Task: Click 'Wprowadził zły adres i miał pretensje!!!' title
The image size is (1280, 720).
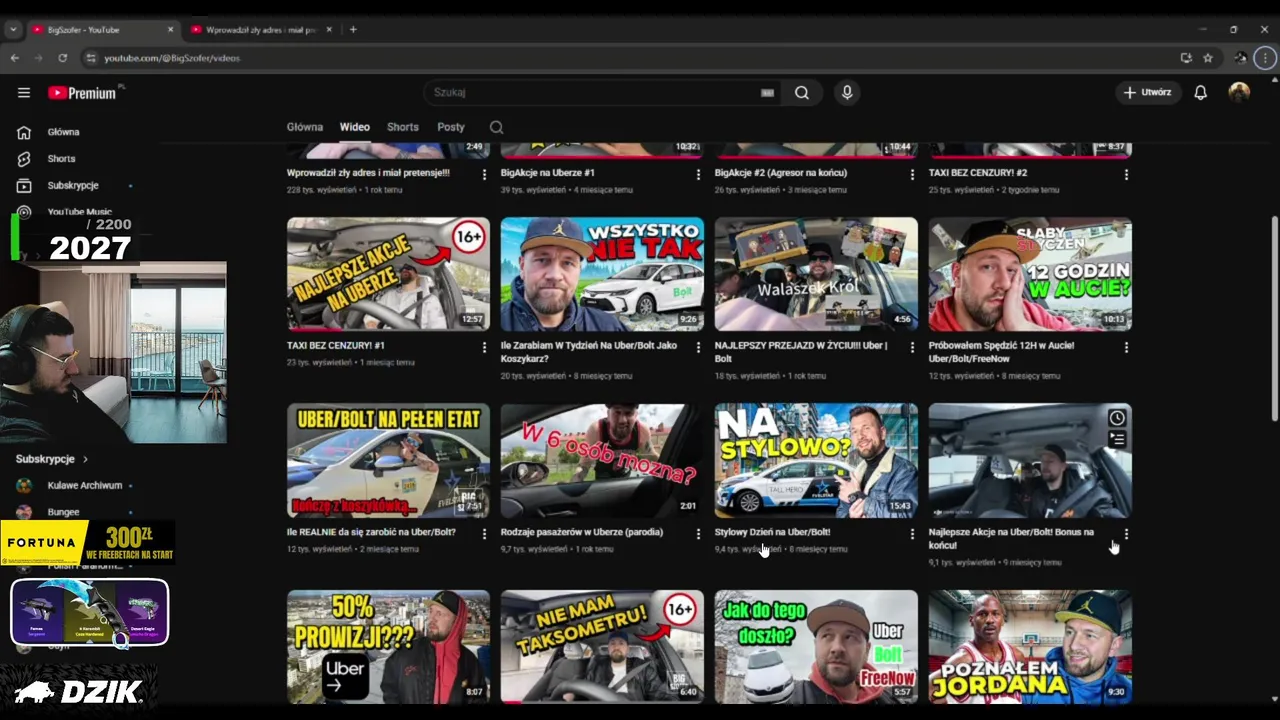Action: pos(368,173)
